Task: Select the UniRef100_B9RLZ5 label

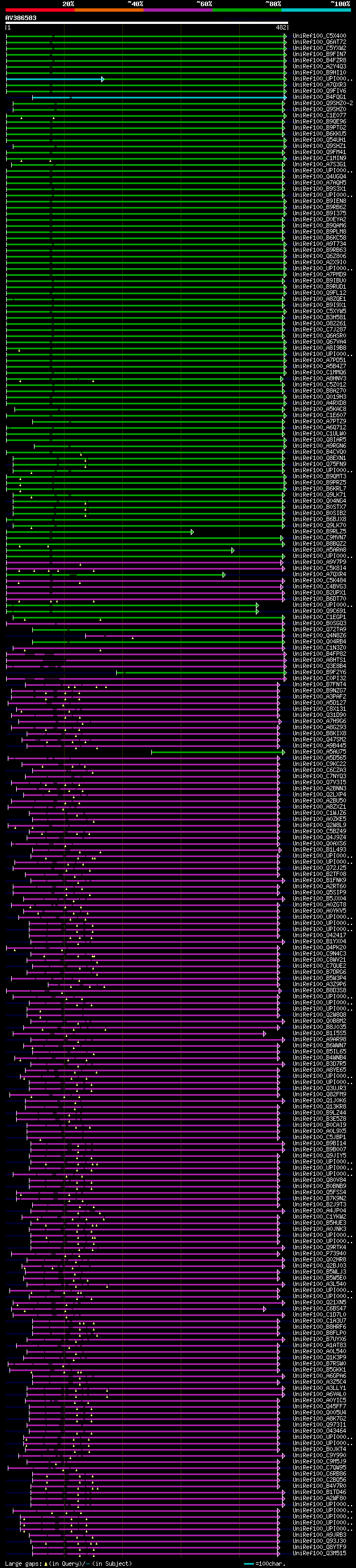Action: click(x=319, y=531)
